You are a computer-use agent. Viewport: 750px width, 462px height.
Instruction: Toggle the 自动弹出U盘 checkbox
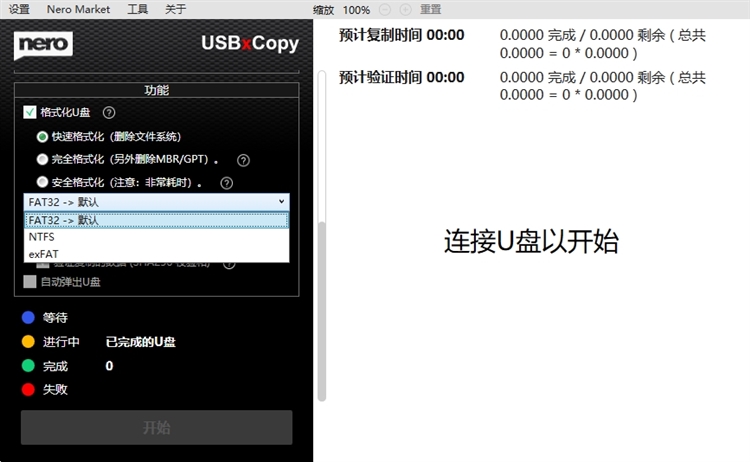[30, 282]
